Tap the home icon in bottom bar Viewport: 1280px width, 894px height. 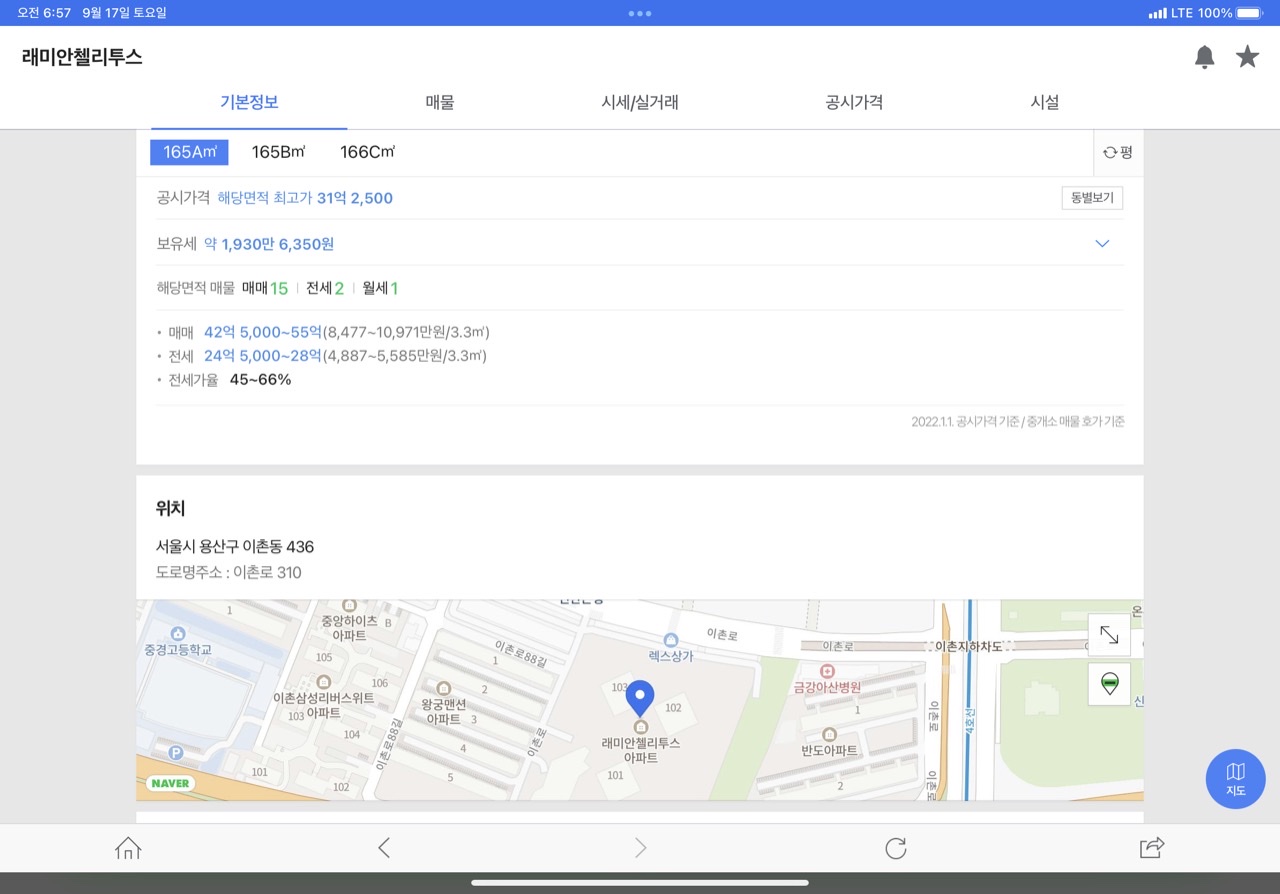tap(128, 848)
